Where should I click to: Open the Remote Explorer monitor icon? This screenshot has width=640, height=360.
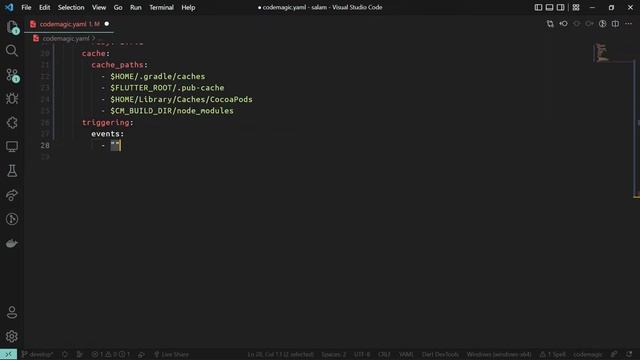click(x=12, y=147)
